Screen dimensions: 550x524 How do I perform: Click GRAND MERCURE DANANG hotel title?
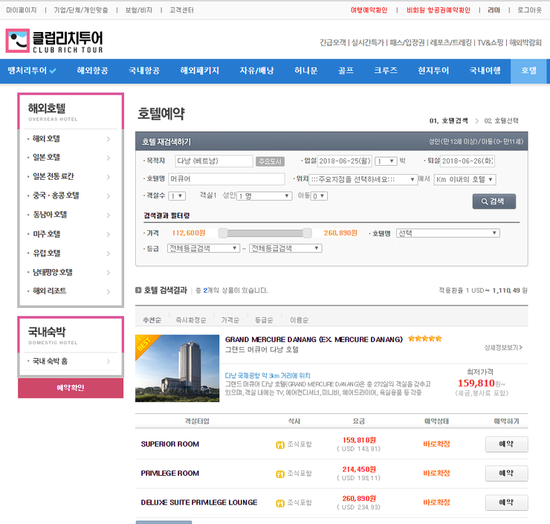(314, 340)
